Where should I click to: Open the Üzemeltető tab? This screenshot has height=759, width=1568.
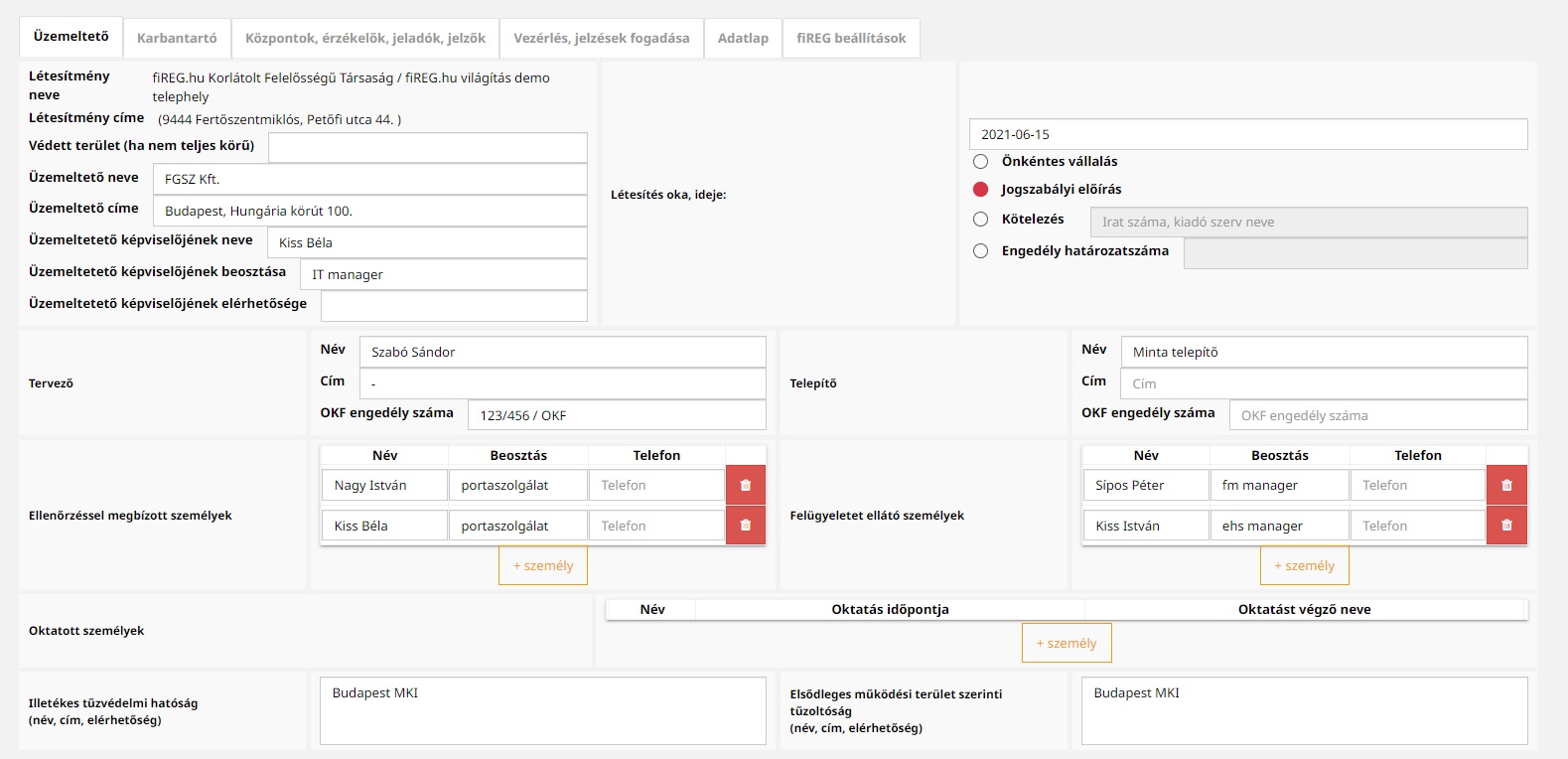click(71, 37)
